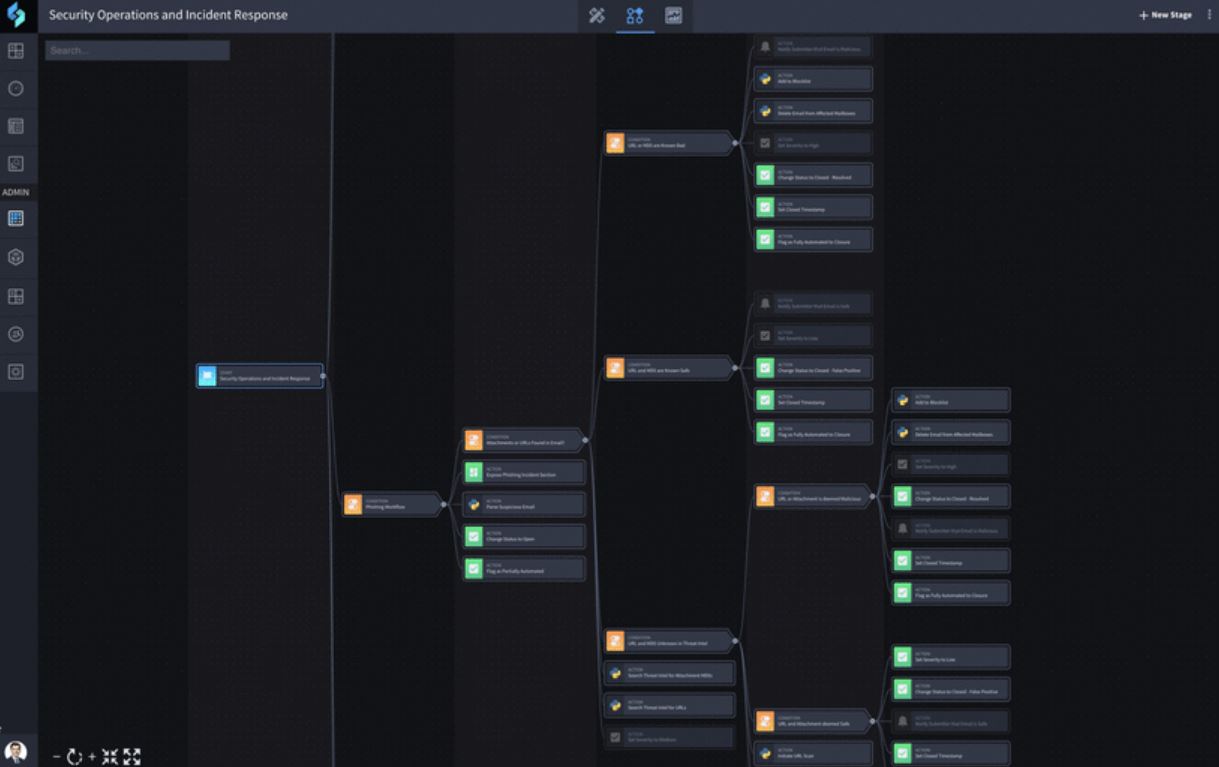1219x767 pixels.
Task: Select dimmed Notify Submitter that Email is Safe under Known Safe
Action: click(x=813, y=303)
